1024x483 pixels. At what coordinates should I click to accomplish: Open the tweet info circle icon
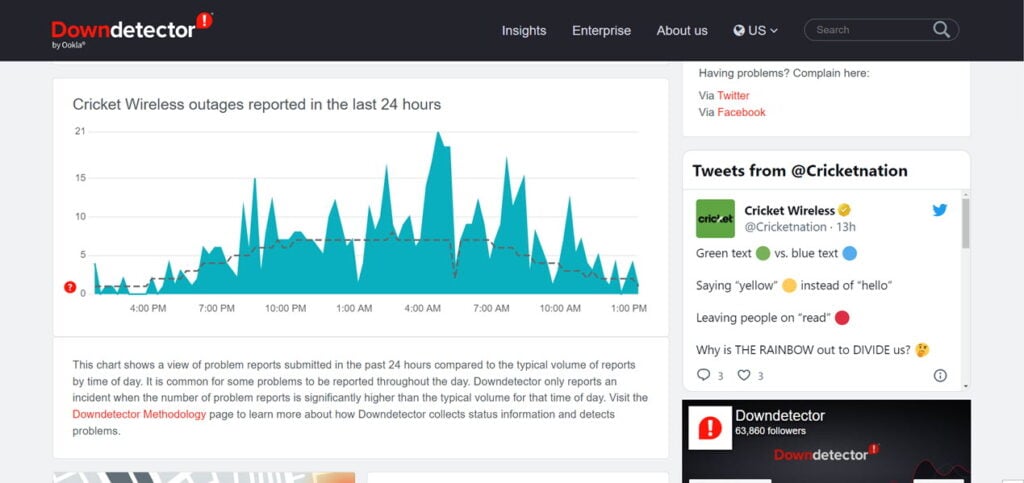(940, 375)
